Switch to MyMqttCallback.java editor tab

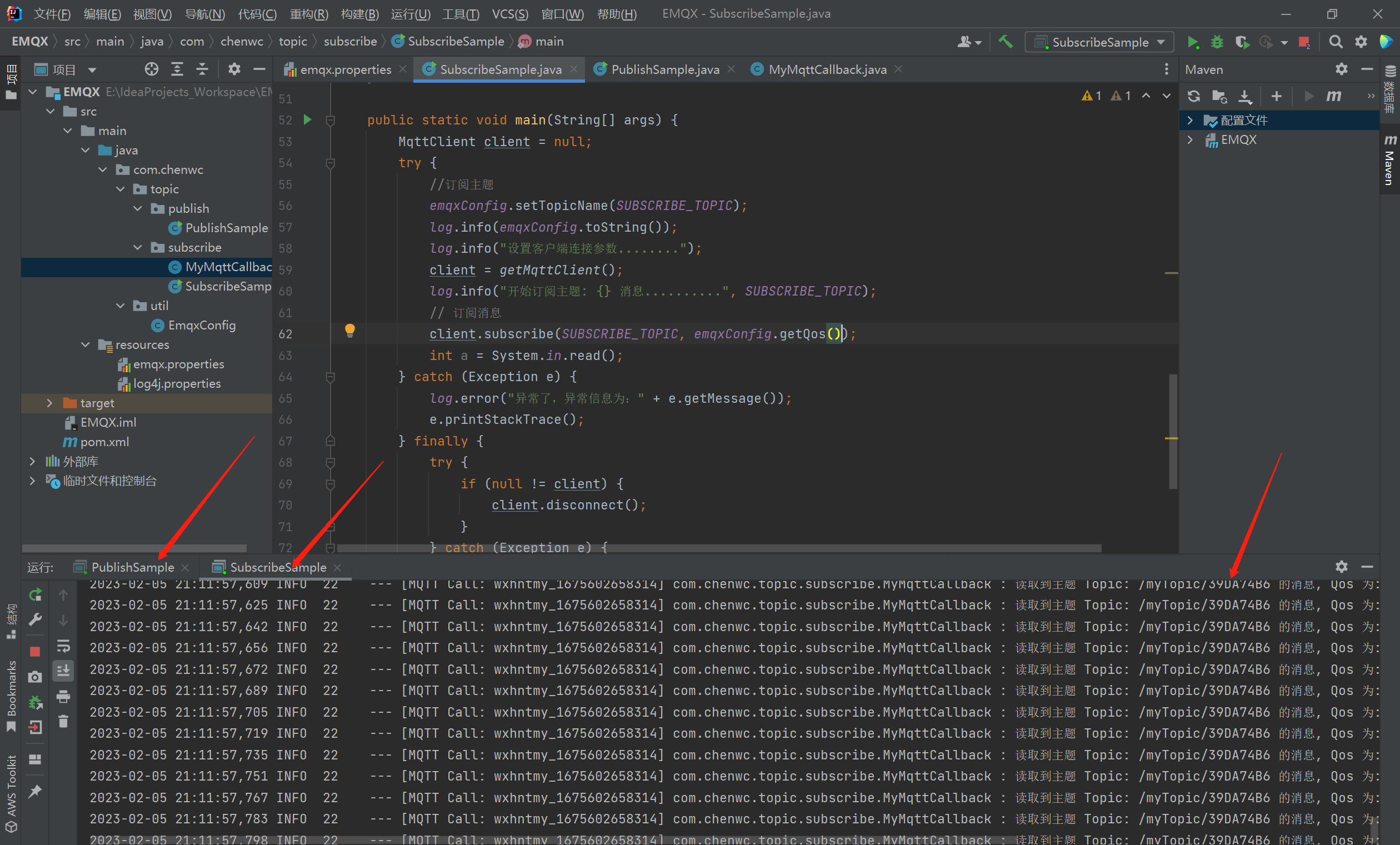(x=819, y=69)
